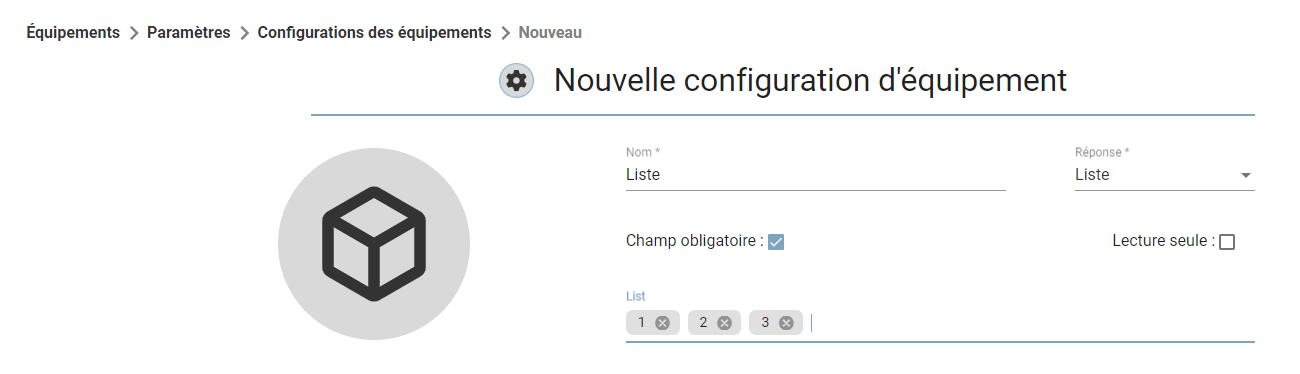Open Paramètres breadcrumb link
Viewport: 1300px width, 374px height.
(x=189, y=32)
